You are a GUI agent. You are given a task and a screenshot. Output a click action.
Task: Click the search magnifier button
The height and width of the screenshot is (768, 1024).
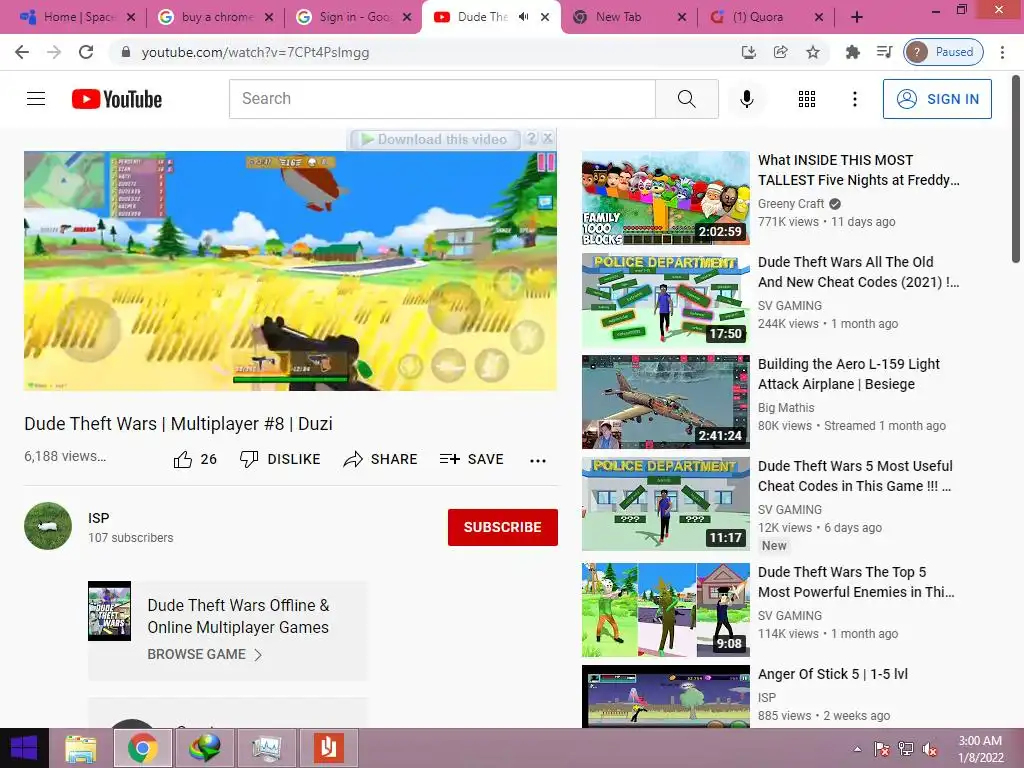(686, 99)
